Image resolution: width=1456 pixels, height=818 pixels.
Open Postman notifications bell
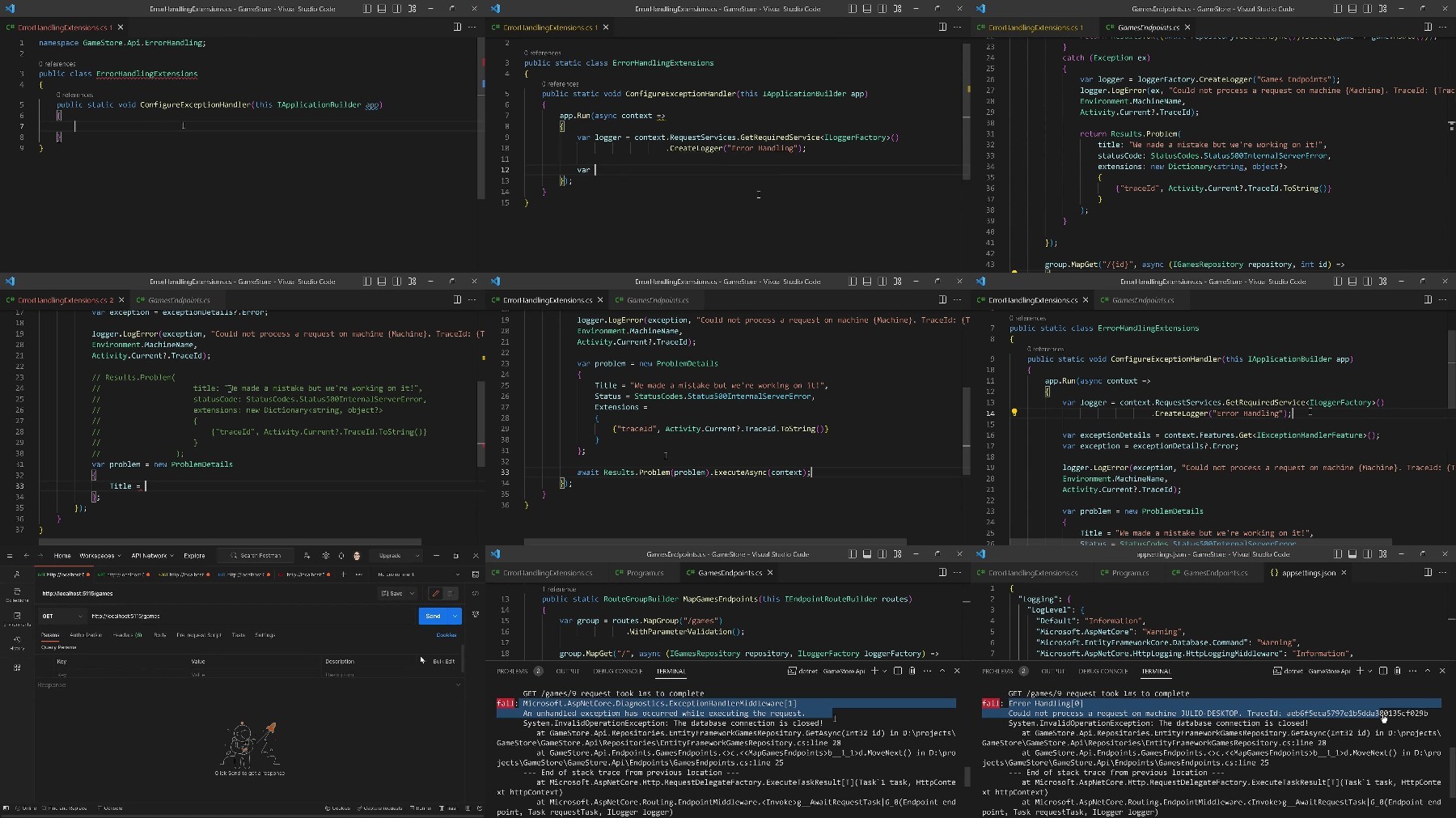click(341, 556)
